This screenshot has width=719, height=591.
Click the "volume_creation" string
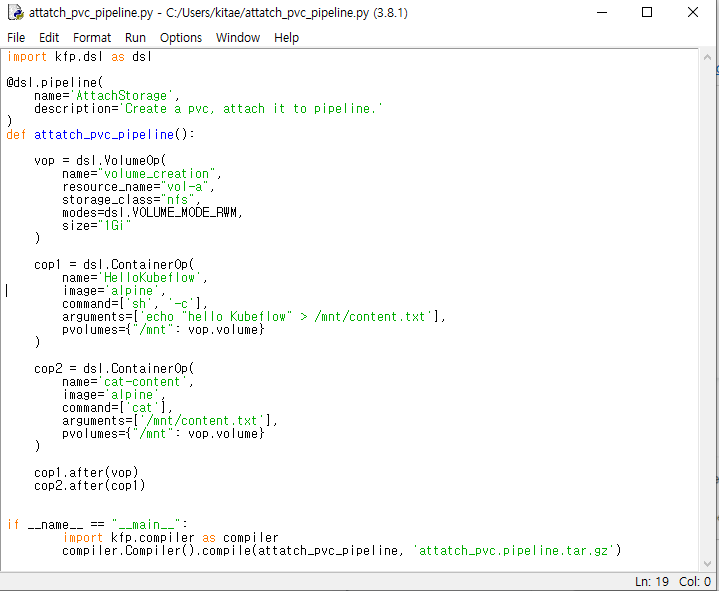coord(157,174)
